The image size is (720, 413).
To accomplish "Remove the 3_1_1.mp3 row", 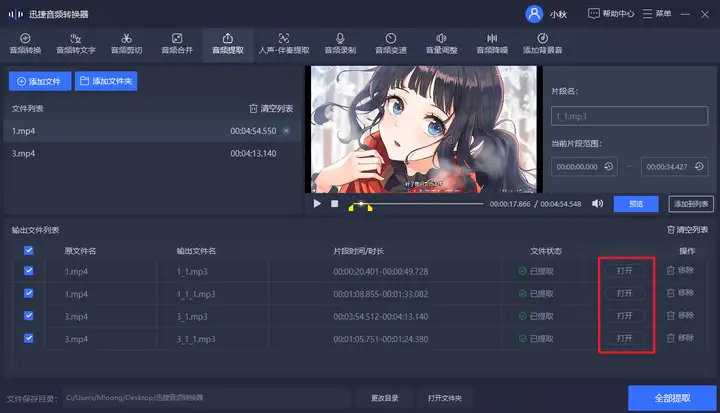I will pyautogui.click(x=680, y=338).
